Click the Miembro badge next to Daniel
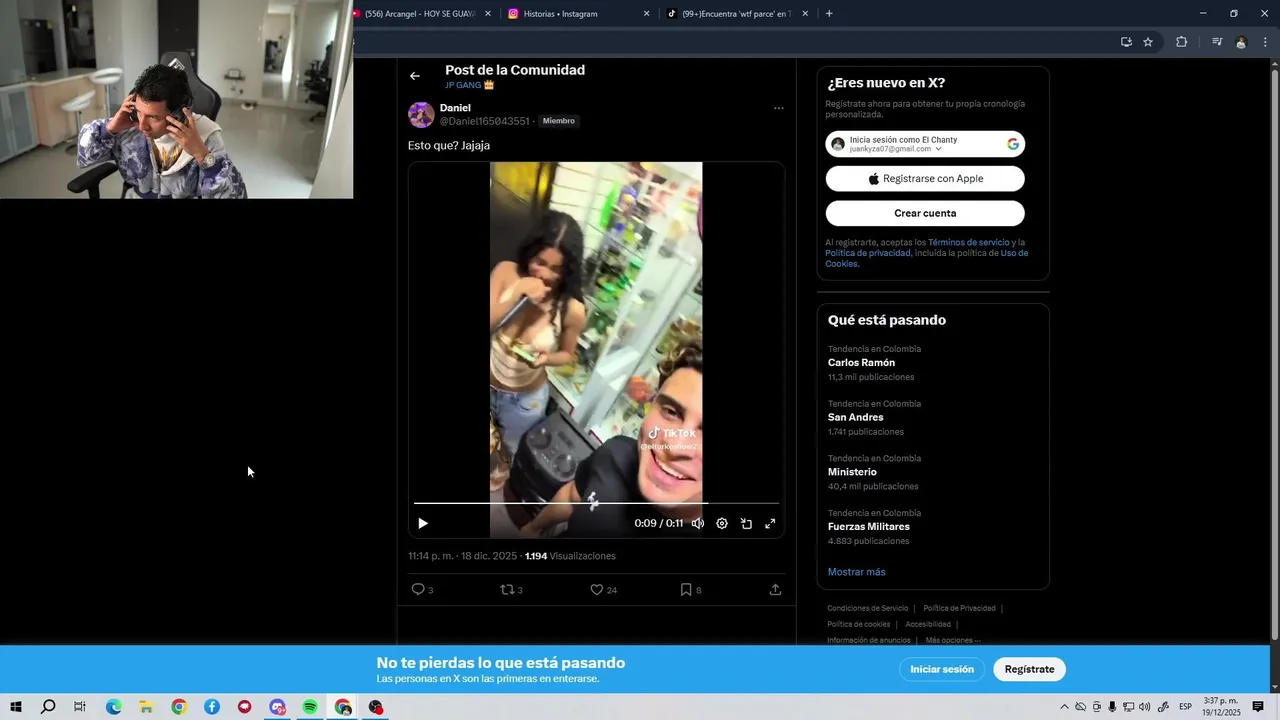The width and height of the screenshot is (1280, 720). pyautogui.click(x=559, y=121)
